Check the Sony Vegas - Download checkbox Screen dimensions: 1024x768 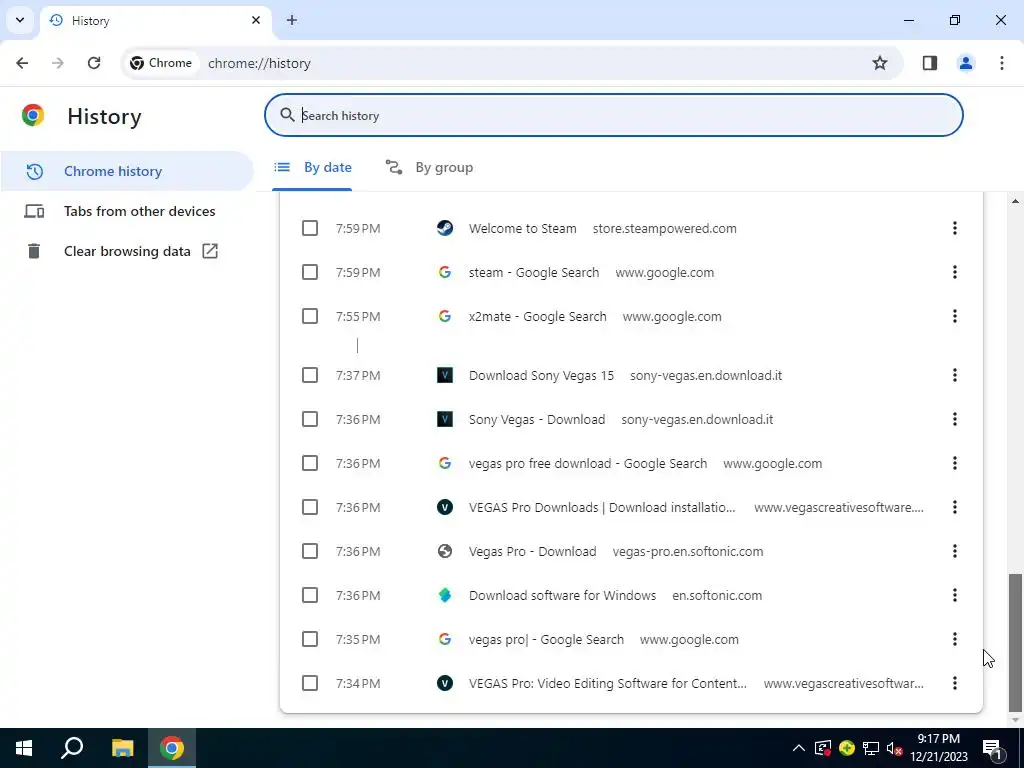pyautogui.click(x=310, y=419)
